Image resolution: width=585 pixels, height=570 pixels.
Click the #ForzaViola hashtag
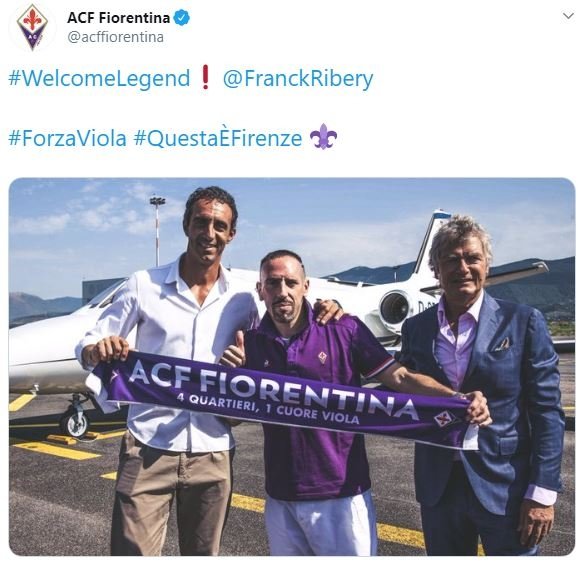click(68, 138)
